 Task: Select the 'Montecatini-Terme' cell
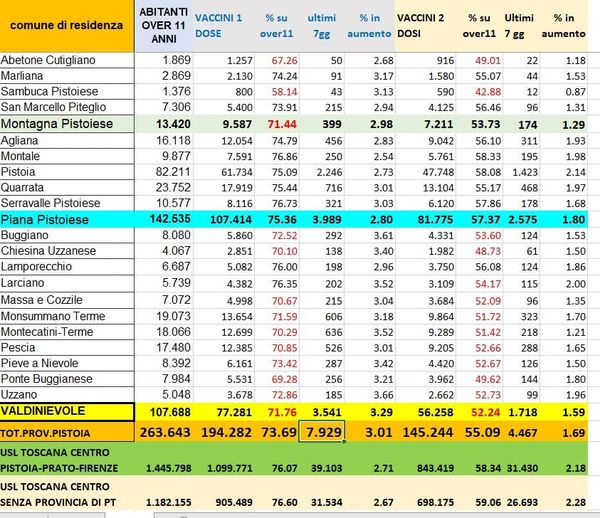[x=67, y=332]
